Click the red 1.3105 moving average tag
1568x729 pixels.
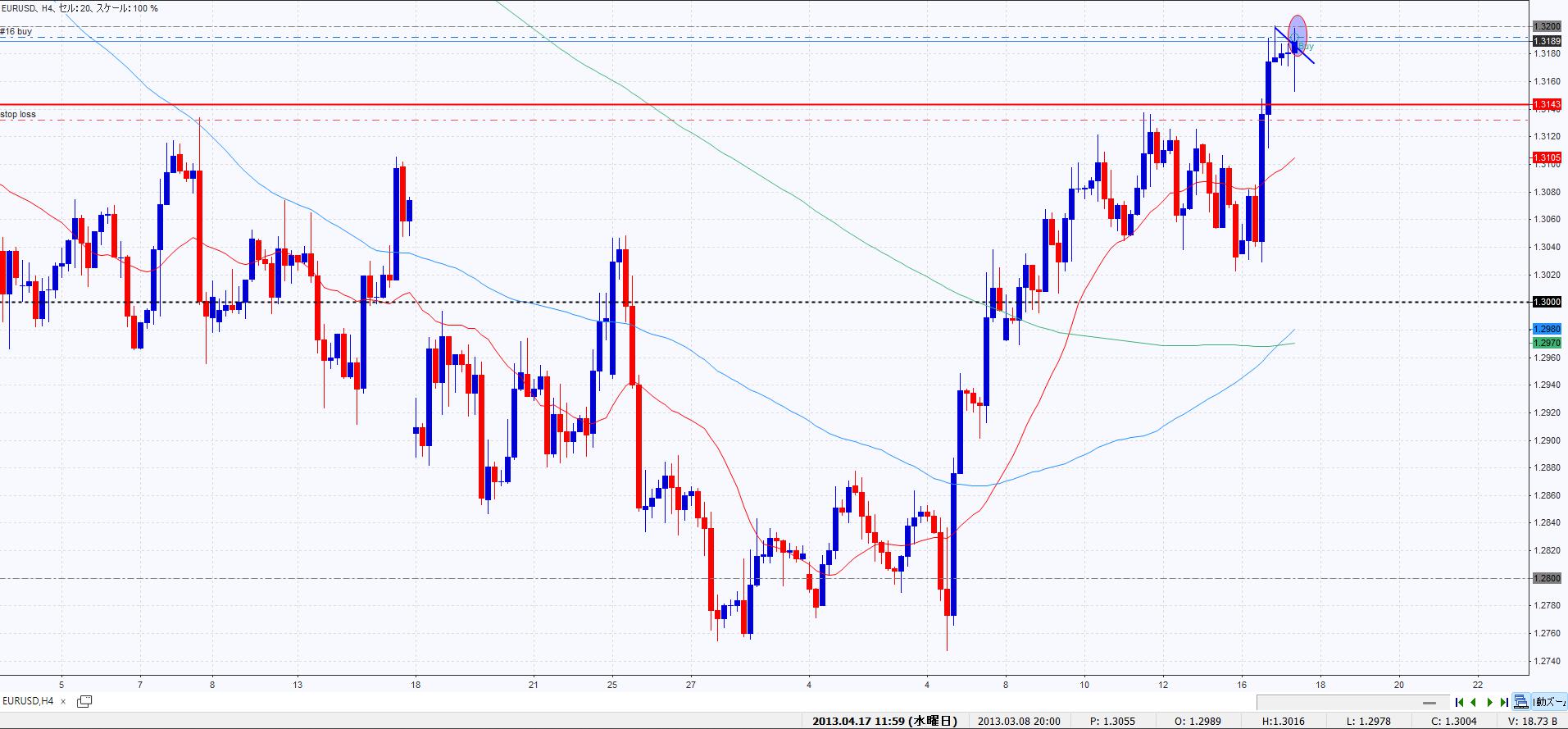tap(1547, 157)
